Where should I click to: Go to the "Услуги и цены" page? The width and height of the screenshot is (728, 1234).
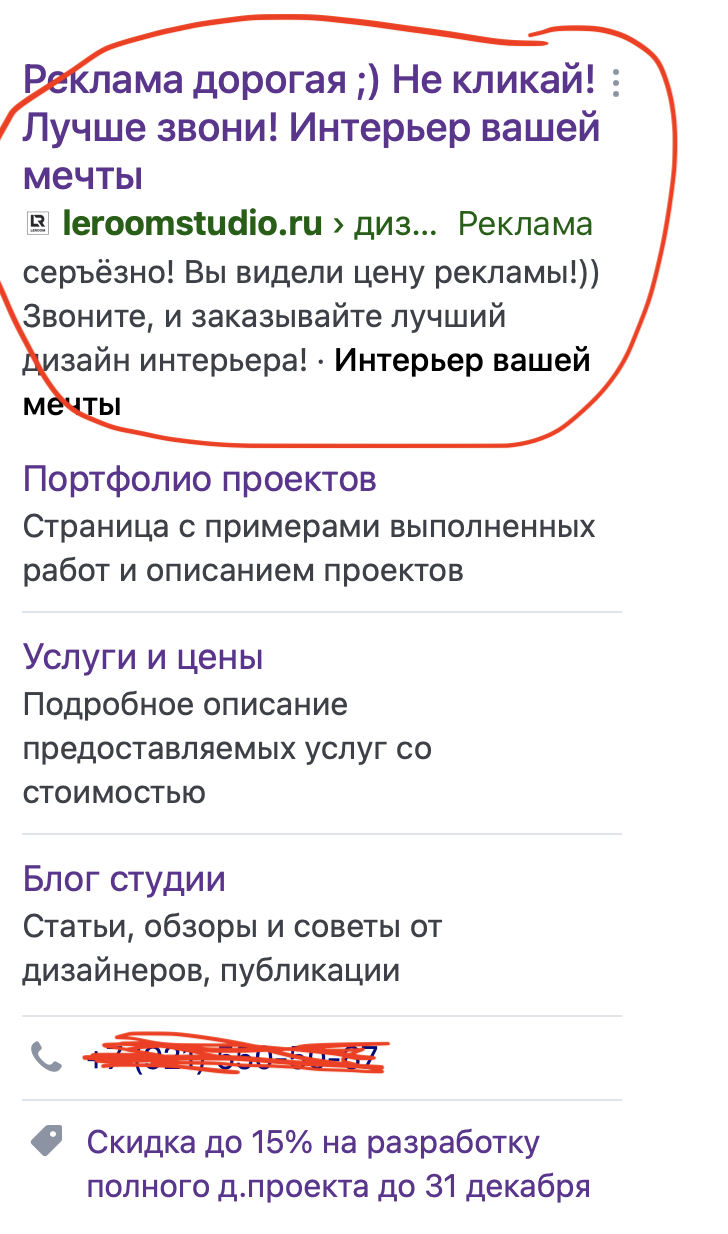(143, 657)
